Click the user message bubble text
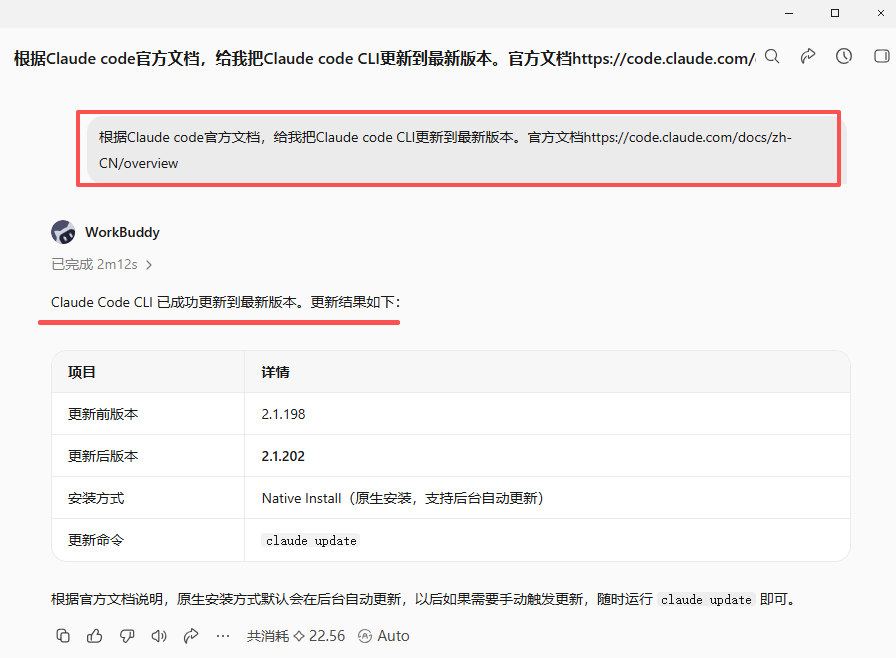The height and width of the screenshot is (658, 896). coord(445,150)
